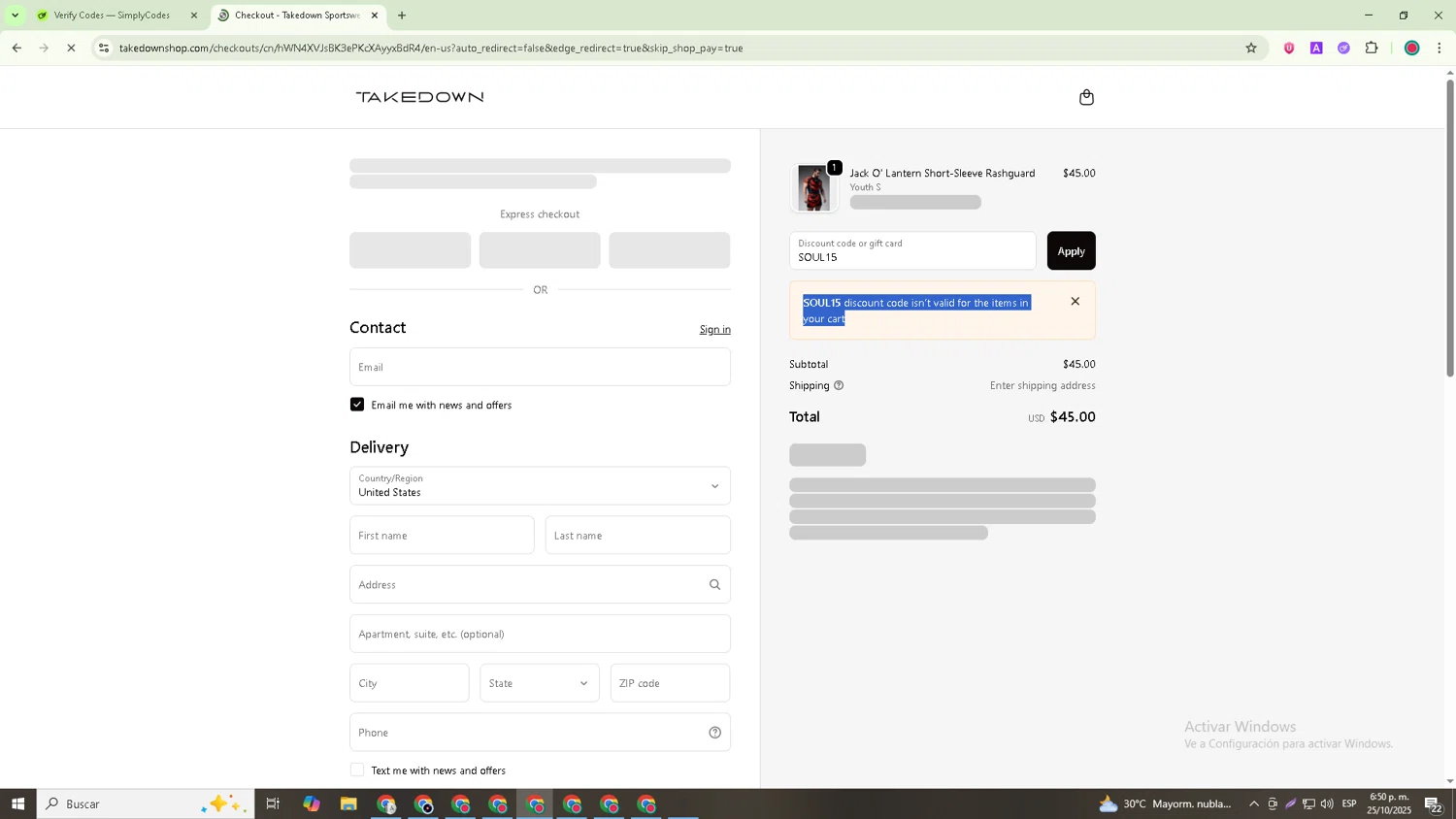Click the Takedown logo
Screen dimensions: 1456x819
[x=419, y=97]
